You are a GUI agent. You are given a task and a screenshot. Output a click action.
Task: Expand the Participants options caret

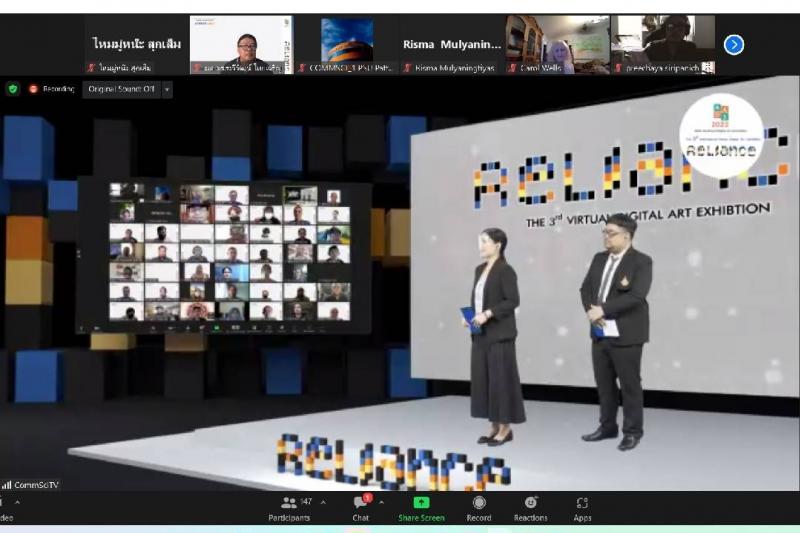(x=322, y=503)
